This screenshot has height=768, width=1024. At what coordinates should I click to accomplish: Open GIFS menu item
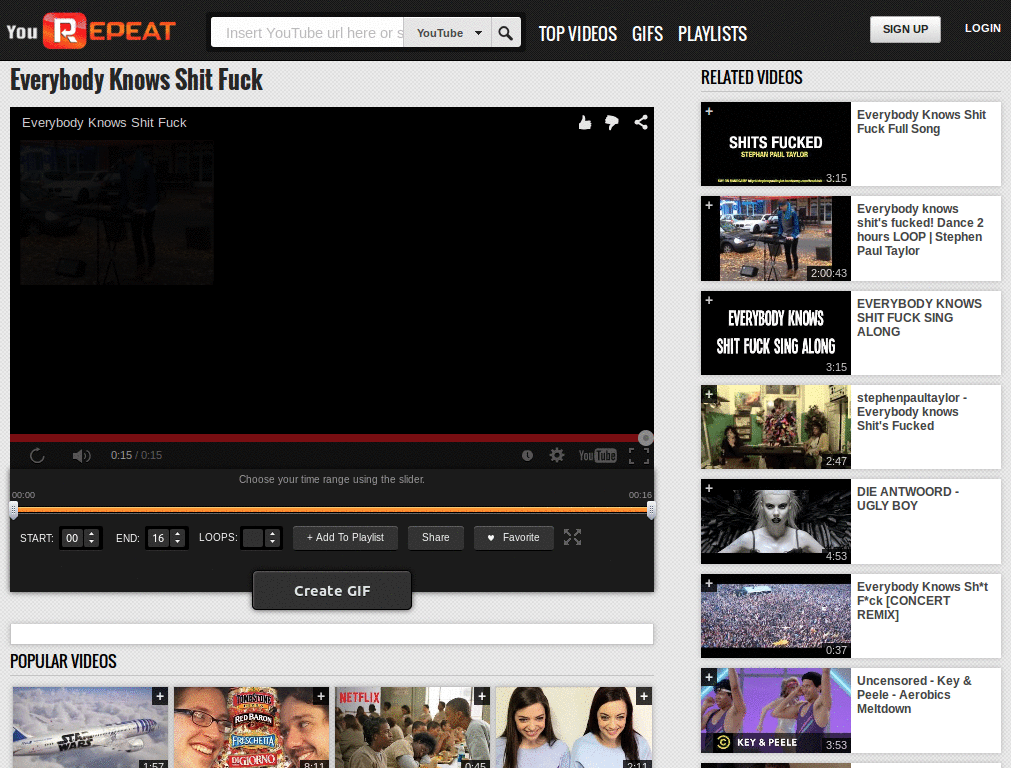click(x=647, y=33)
